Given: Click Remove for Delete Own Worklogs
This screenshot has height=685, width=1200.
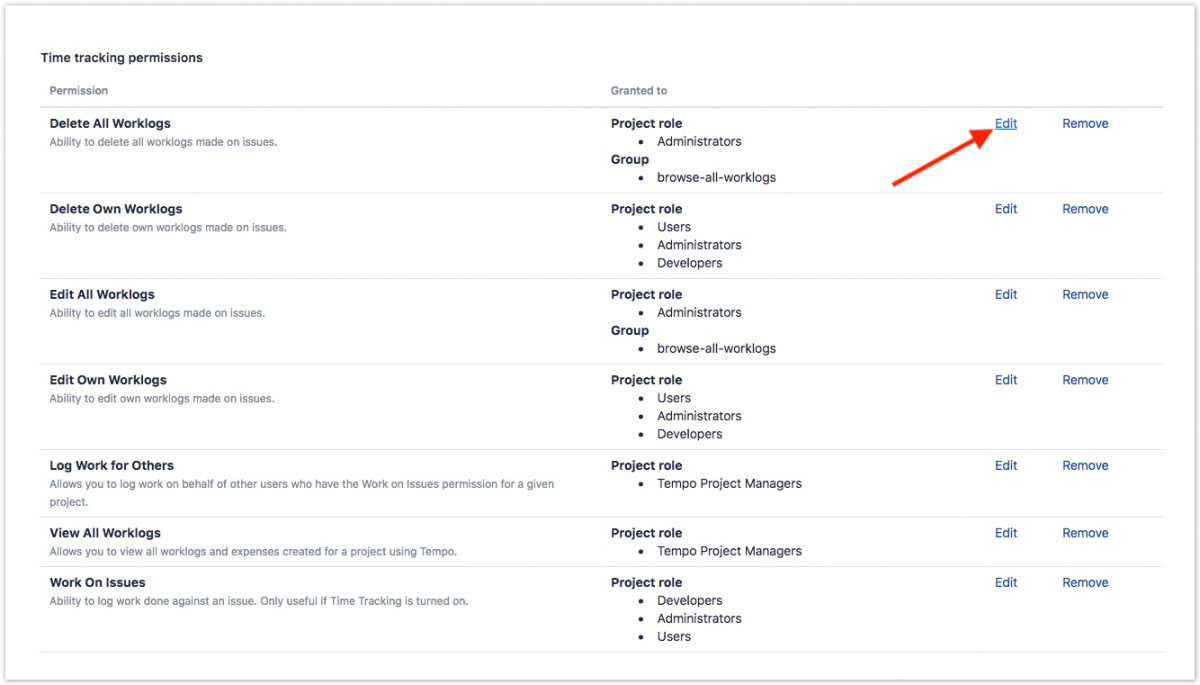Looking at the screenshot, I should pos(1085,209).
